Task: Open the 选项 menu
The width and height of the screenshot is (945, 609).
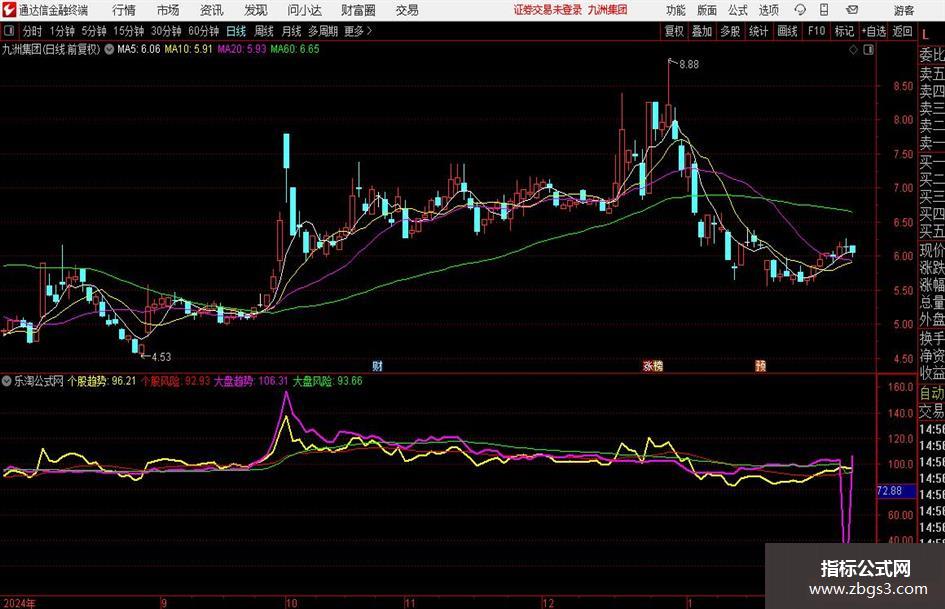Action: (x=769, y=10)
